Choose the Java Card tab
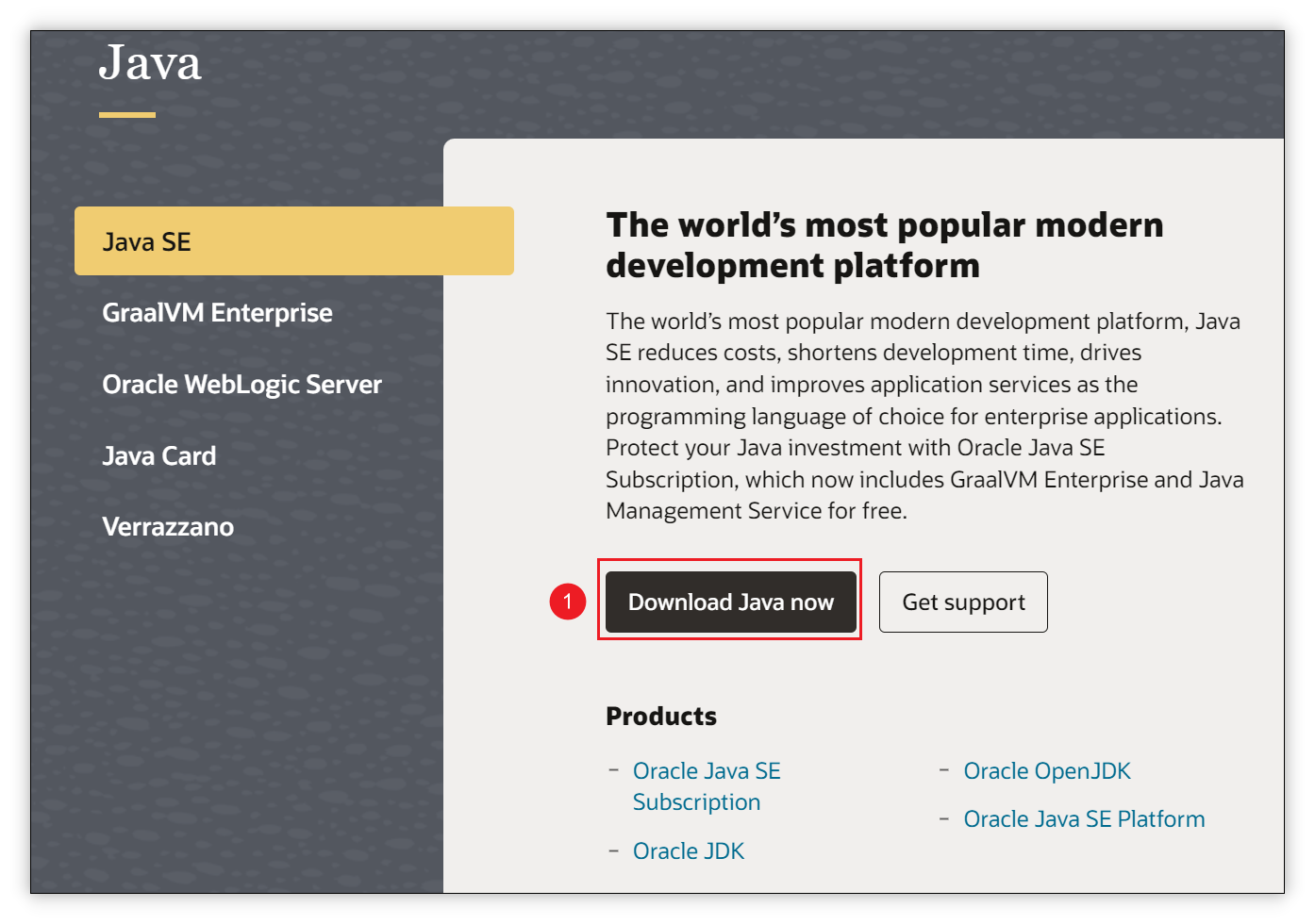Image resolution: width=1315 pixels, height=924 pixels. (x=158, y=456)
